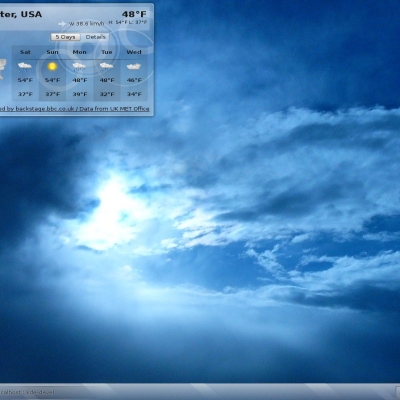The width and height of the screenshot is (400, 400).
Task: Click the rain cloud icon under Mon
Action: pos(79,66)
